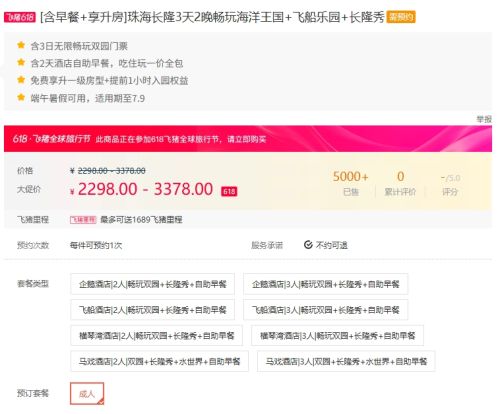Select 企鹅酒店 3人 package option
This screenshot has height=414, width=500.
click(x=326, y=284)
